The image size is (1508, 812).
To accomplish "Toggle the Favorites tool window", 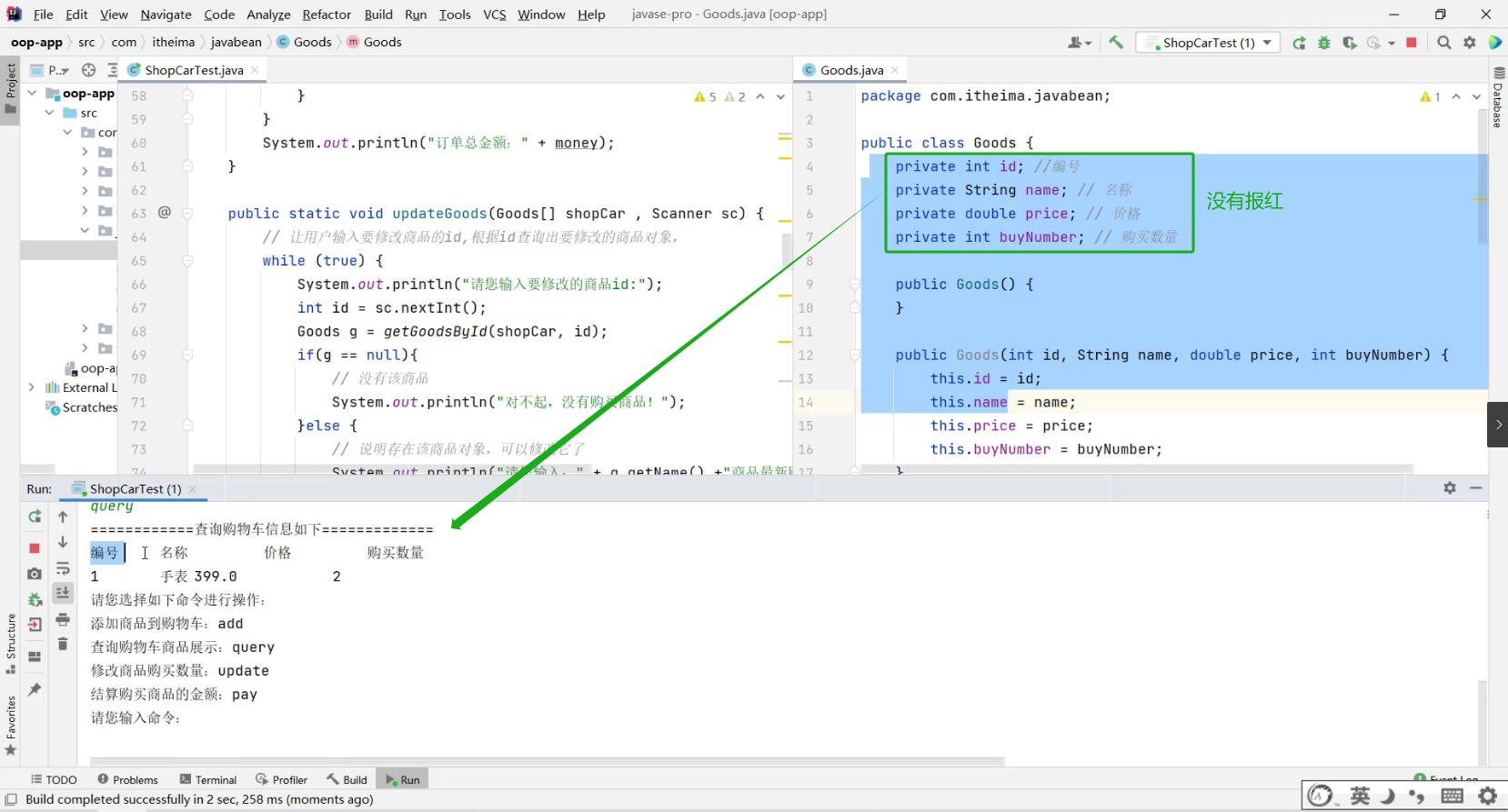I will pyautogui.click(x=10, y=726).
